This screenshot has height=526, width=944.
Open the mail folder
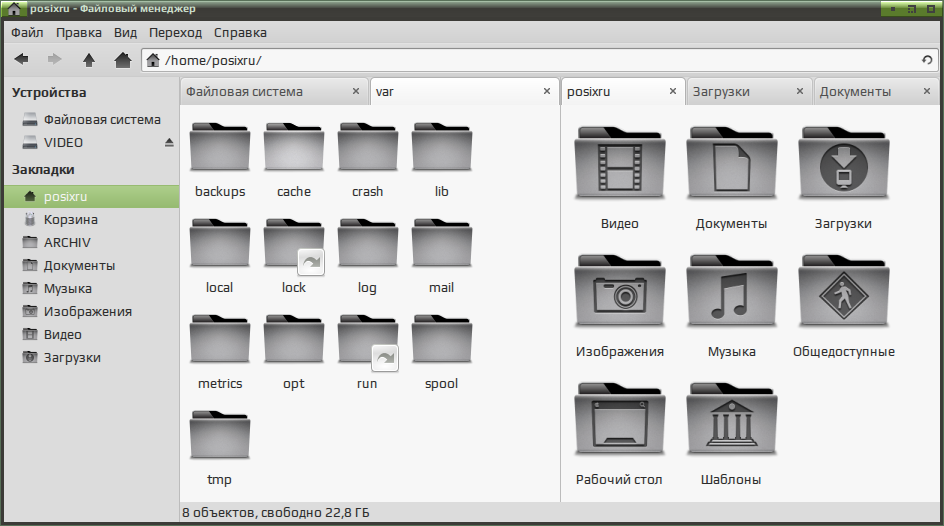[x=441, y=243]
